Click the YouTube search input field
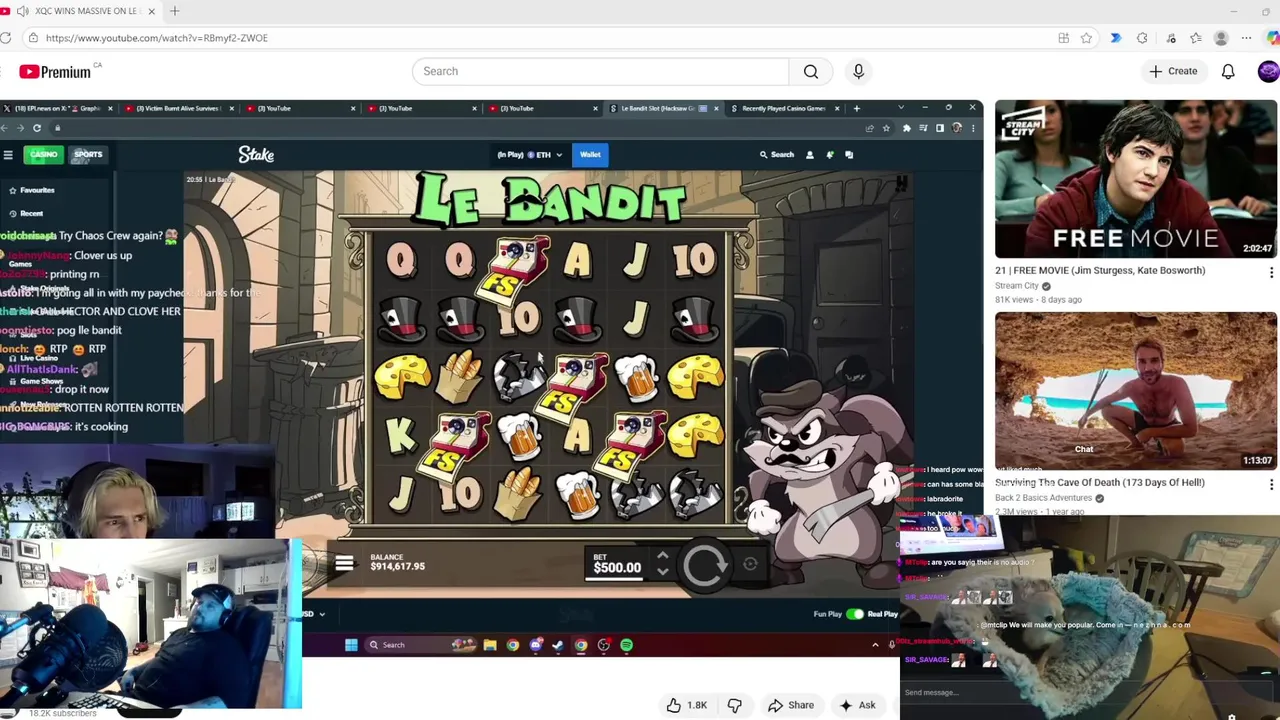Viewport: 1280px width, 720px height. [x=600, y=71]
